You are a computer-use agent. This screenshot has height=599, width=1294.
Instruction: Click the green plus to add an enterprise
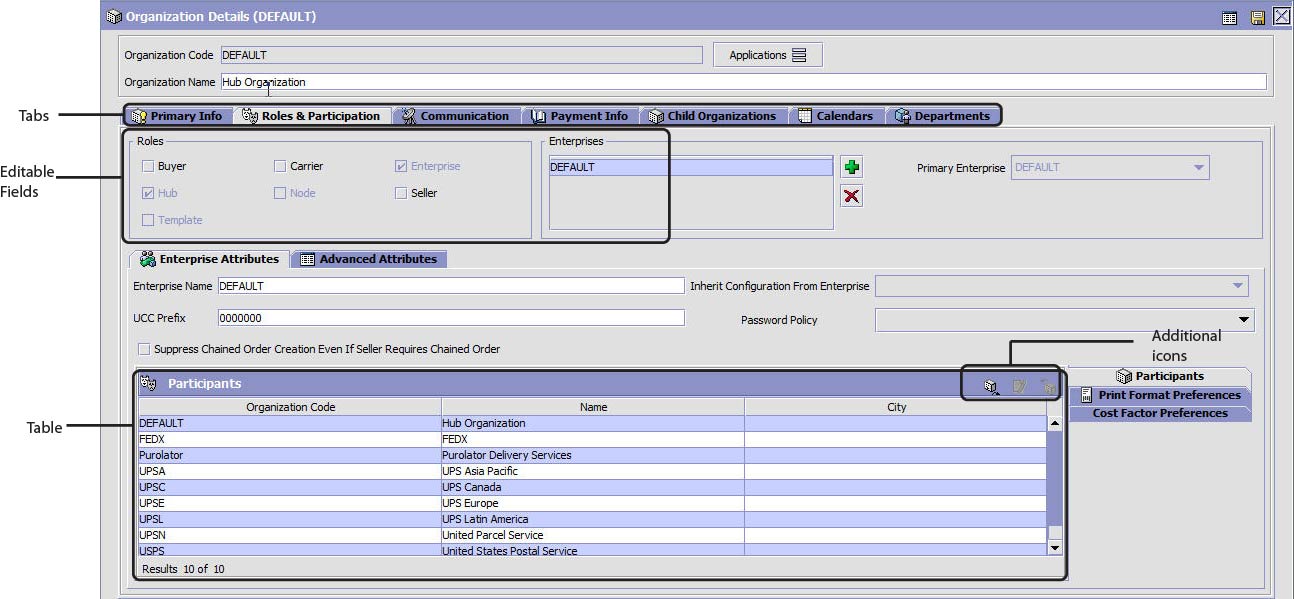click(x=851, y=167)
